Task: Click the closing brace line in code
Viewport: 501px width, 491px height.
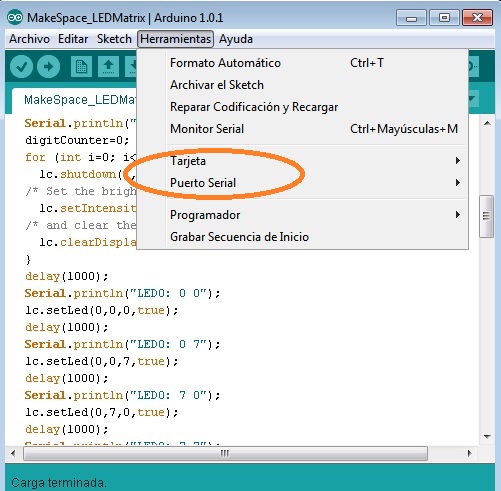Action: click(x=28, y=259)
